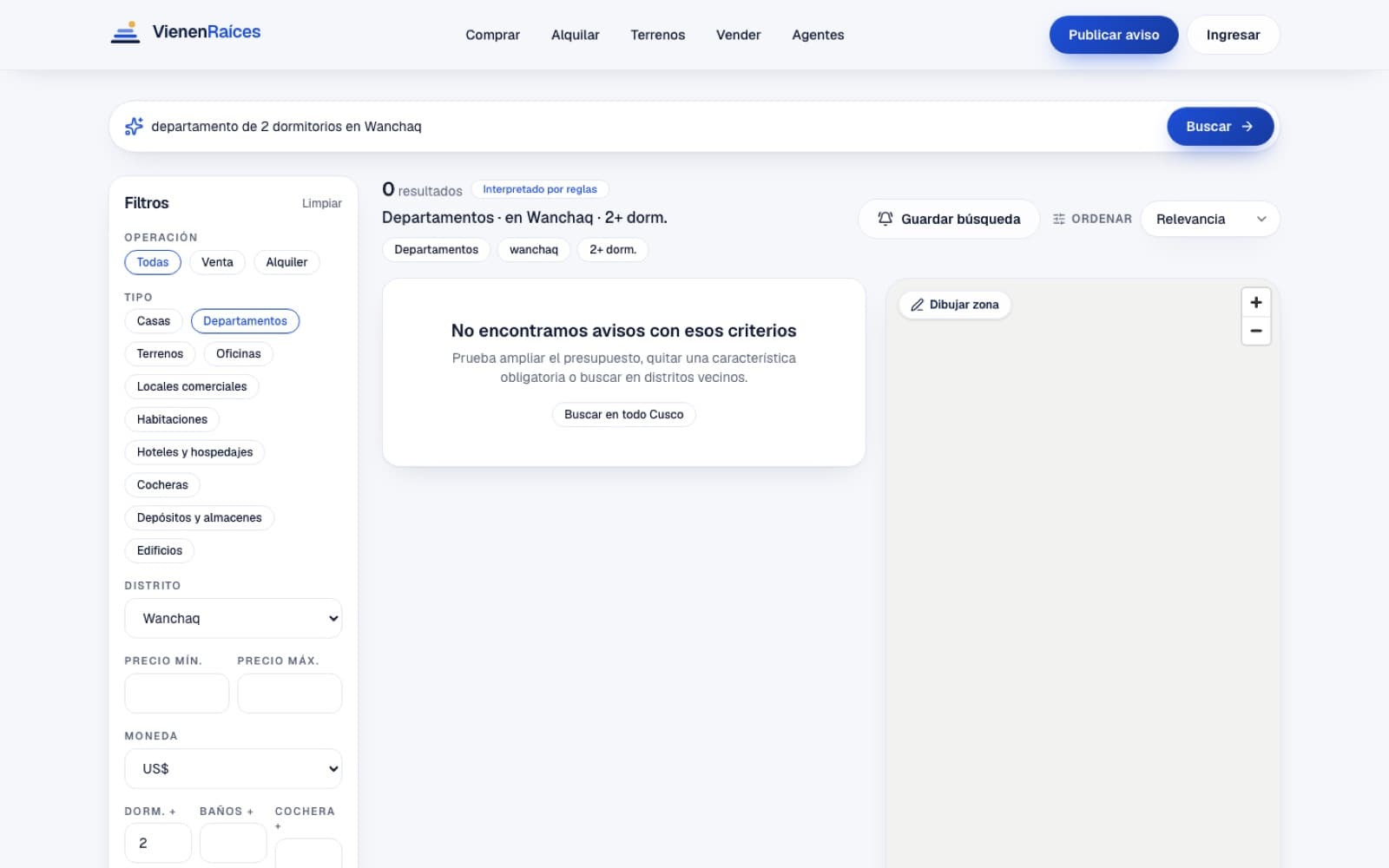Toggle the Casas property type
1389x868 pixels.
pyautogui.click(x=154, y=321)
